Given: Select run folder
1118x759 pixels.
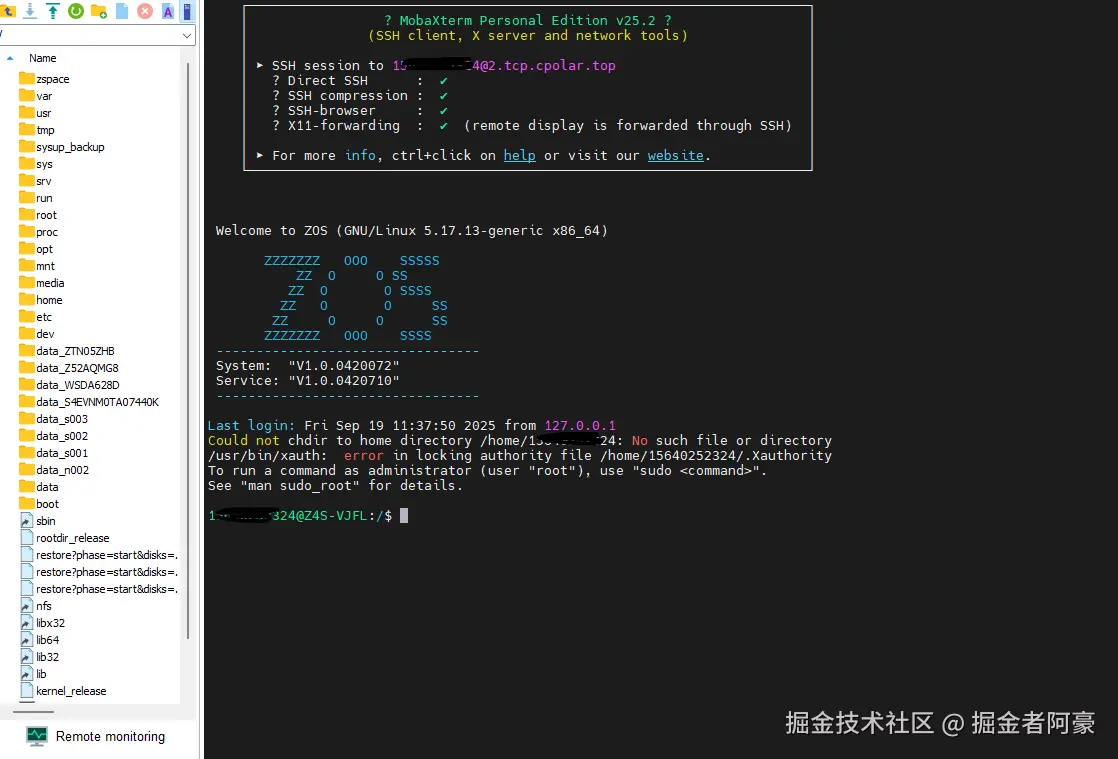Looking at the screenshot, I should tap(36, 198).
